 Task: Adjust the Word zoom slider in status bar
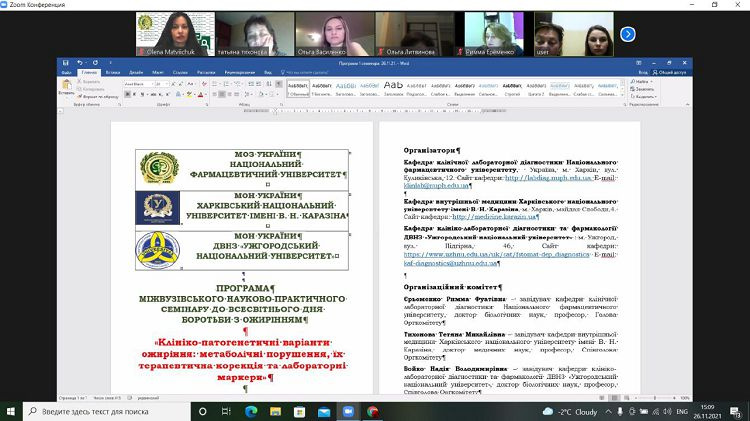(655, 398)
